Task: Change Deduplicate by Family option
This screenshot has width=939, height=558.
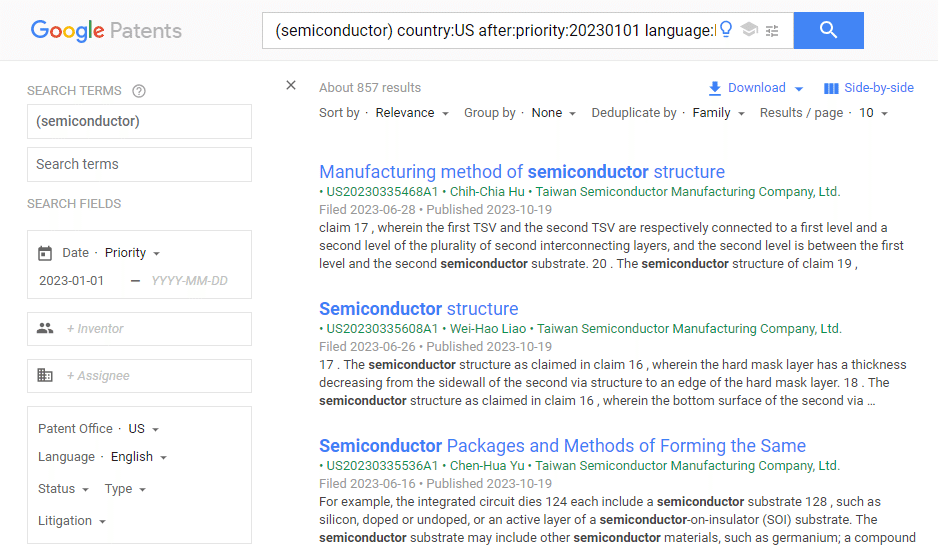Action: point(718,113)
